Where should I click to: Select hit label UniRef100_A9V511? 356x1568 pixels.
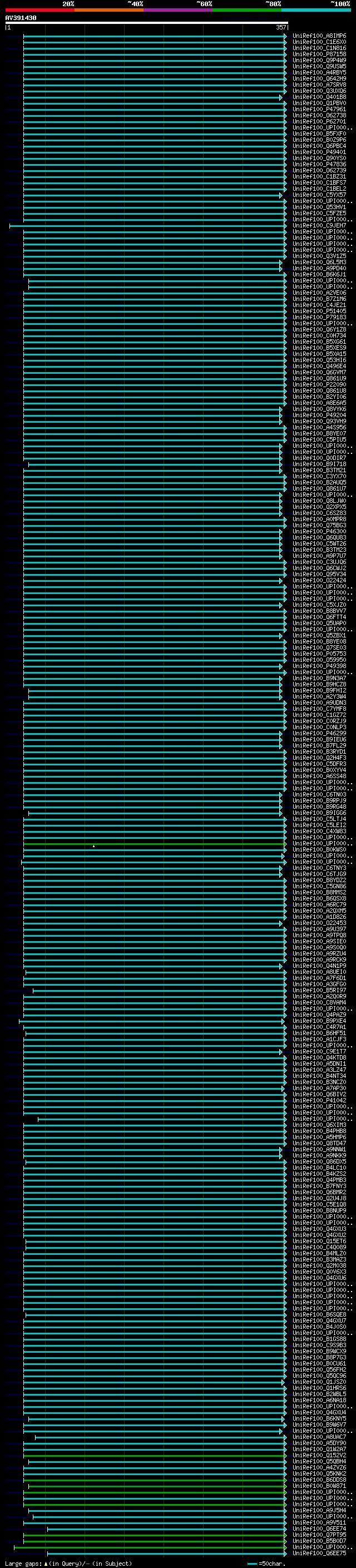[319, 1522]
